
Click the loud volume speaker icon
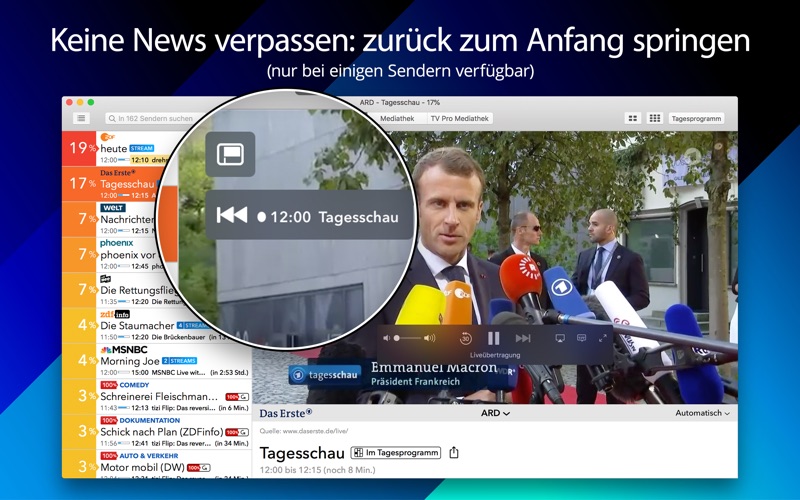(430, 338)
